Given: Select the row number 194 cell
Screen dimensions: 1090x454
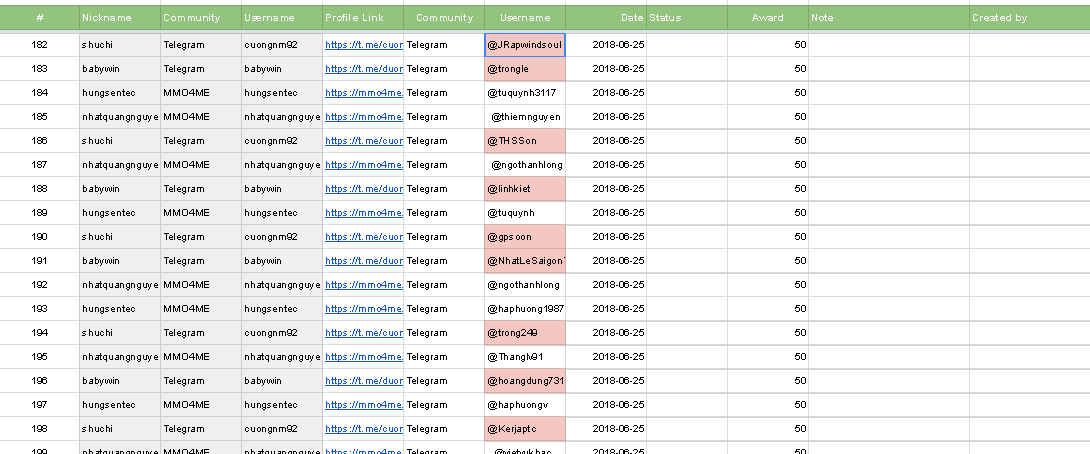Looking at the screenshot, I should pos(40,333).
